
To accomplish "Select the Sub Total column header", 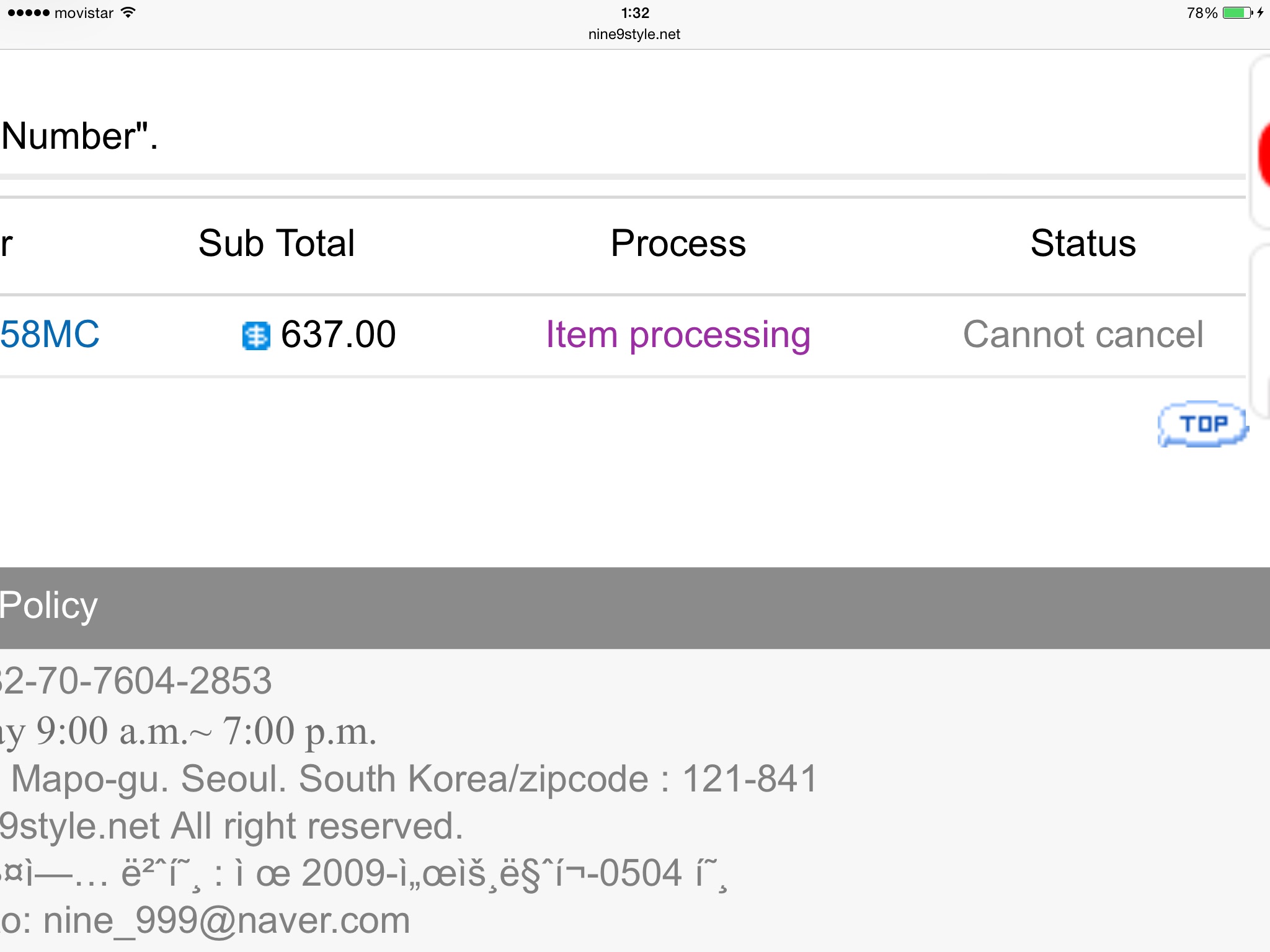I will coord(277,243).
